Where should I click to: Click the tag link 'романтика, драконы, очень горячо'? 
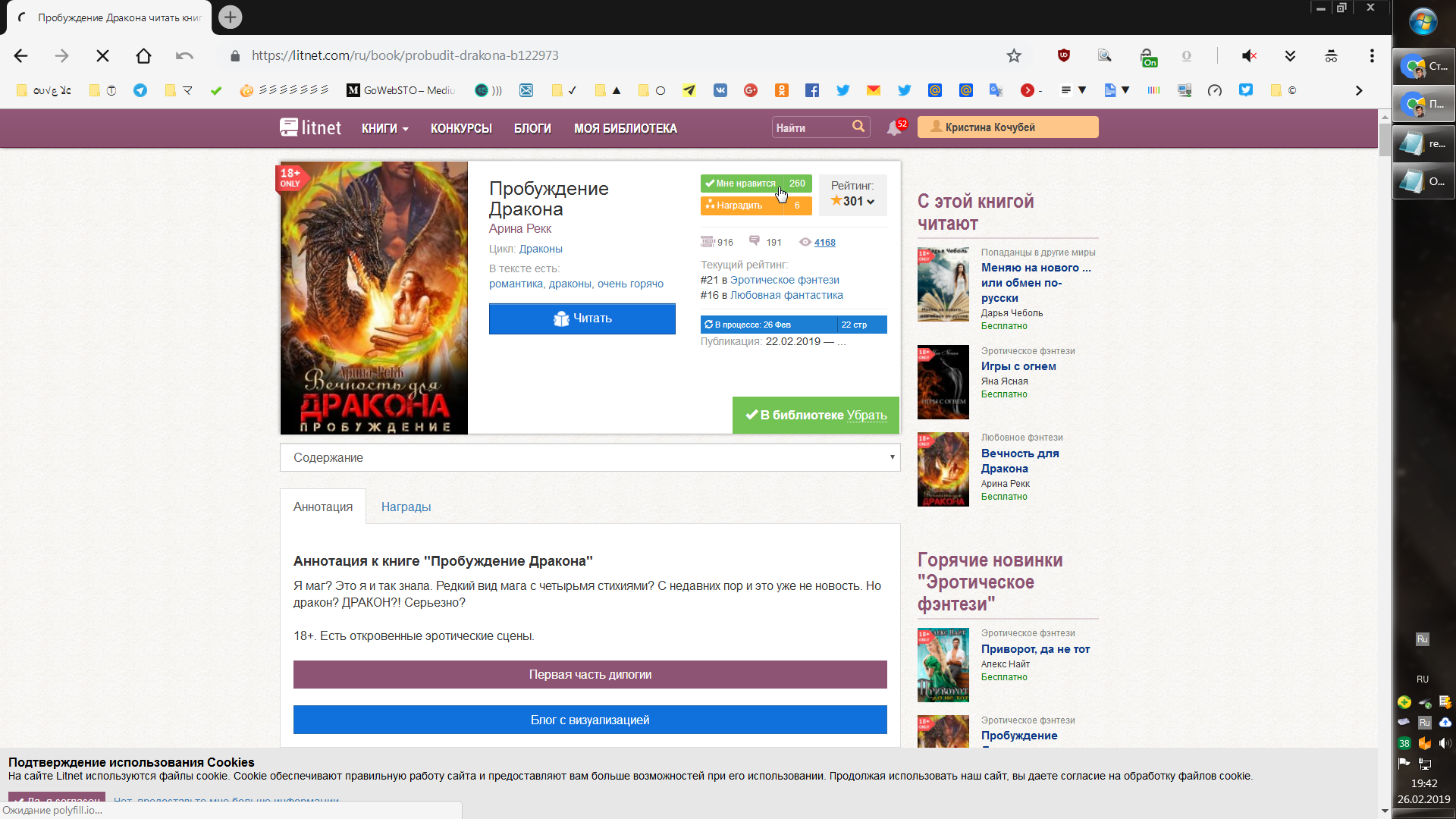point(576,284)
